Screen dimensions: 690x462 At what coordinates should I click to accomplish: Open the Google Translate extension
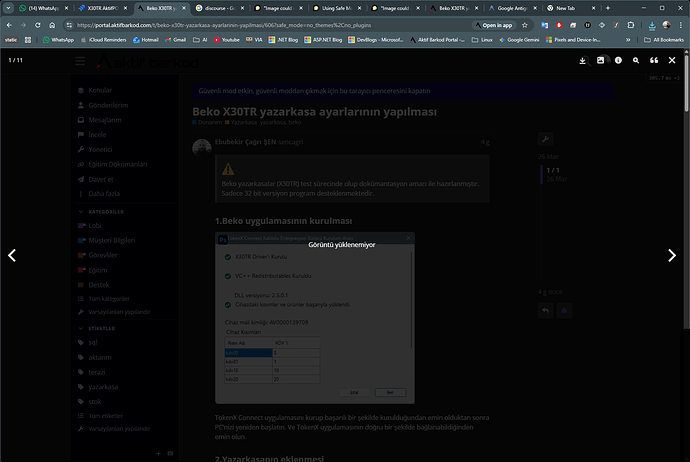(x=545, y=25)
